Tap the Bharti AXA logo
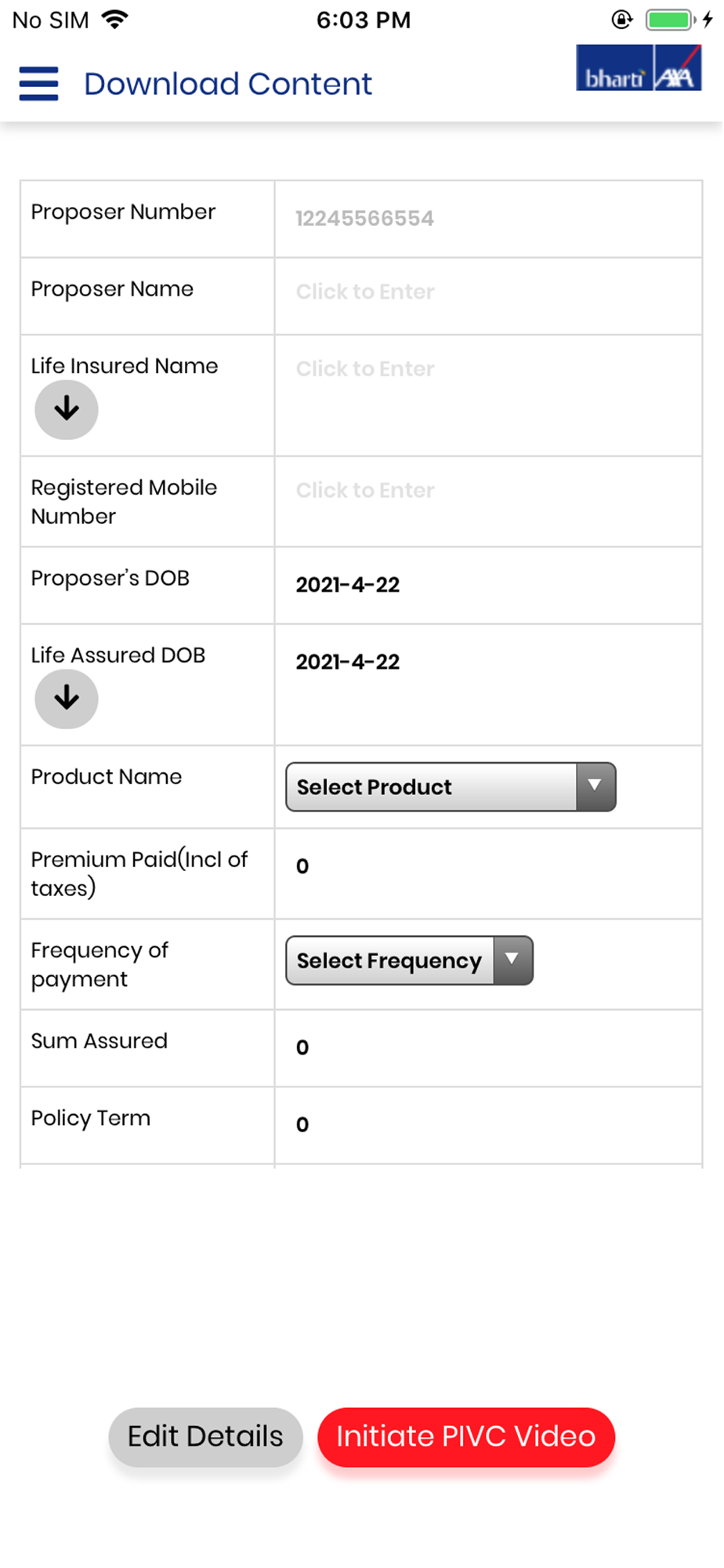This screenshot has width=724, height=1568. (x=639, y=67)
